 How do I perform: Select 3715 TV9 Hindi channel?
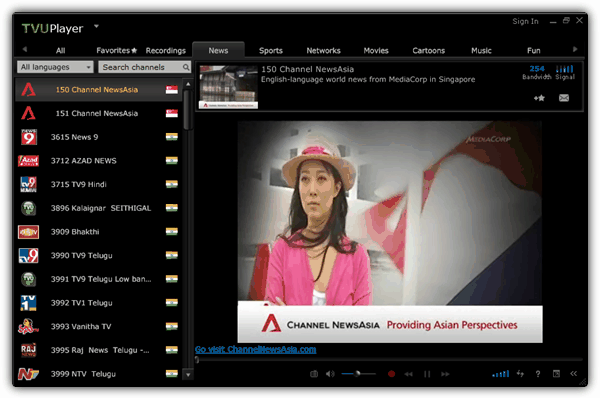pyautogui.click(x=99, y=184)
